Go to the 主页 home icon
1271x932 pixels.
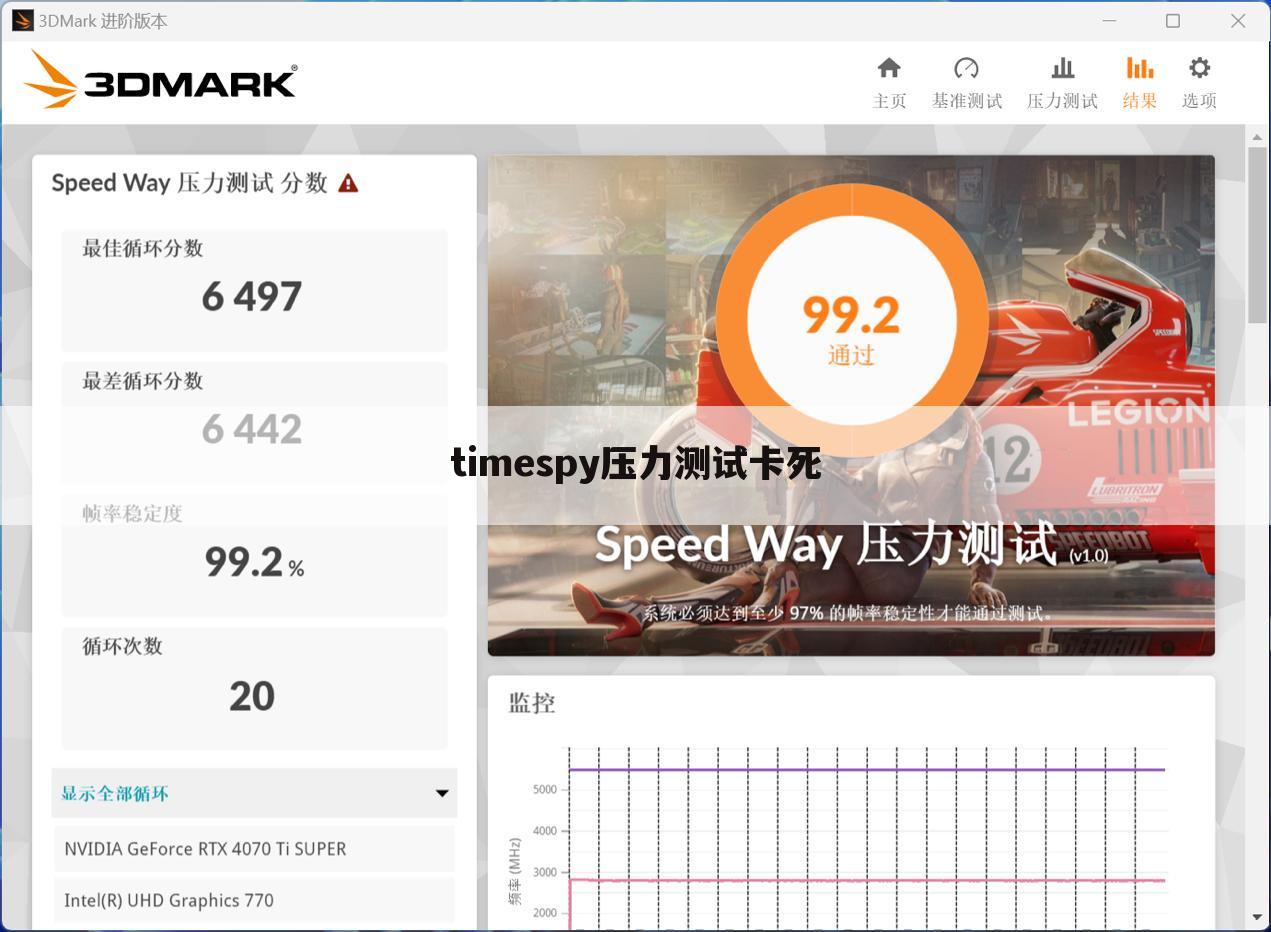[x=889, y=69]
